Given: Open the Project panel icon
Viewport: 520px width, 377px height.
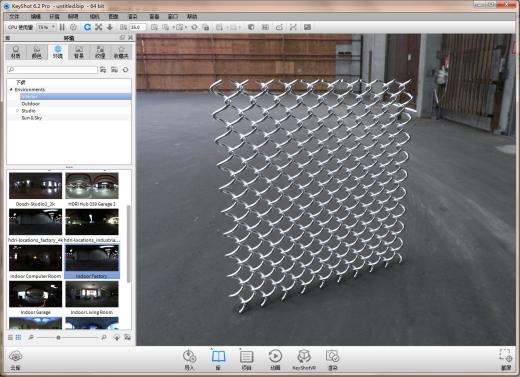Looking at the screenshot, I should click(246, 359).
